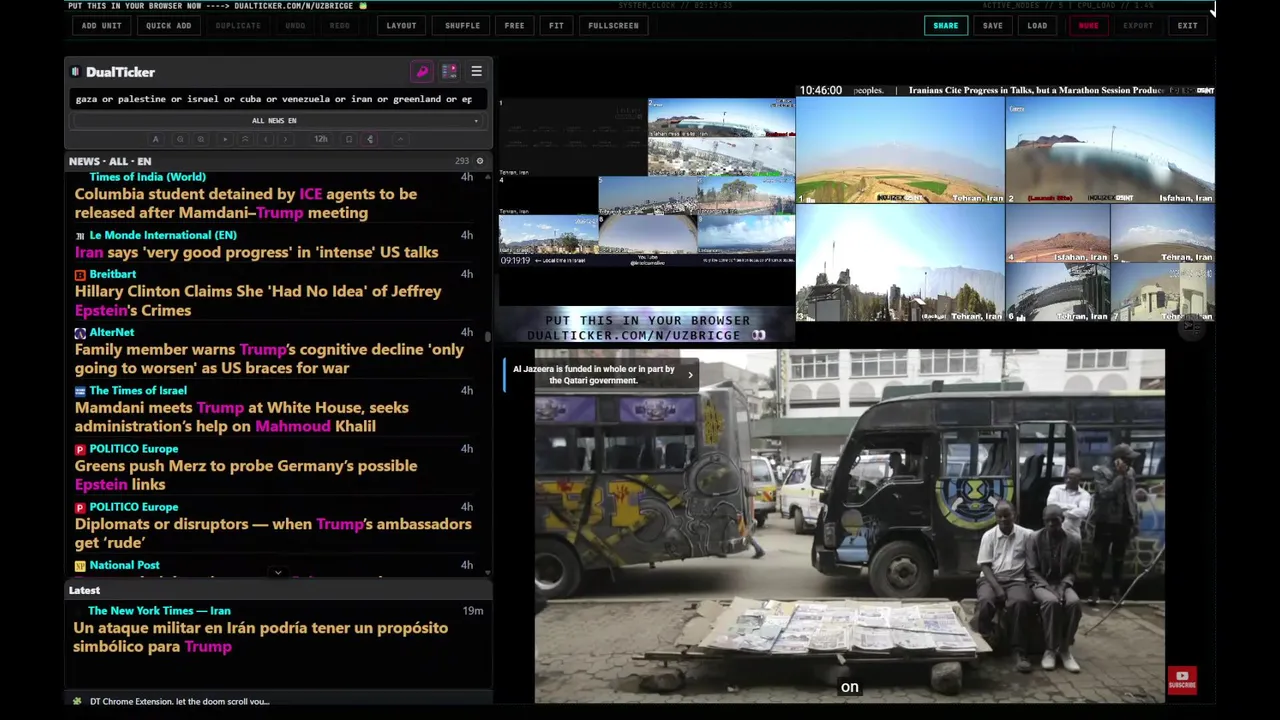The height and width of the screenshot is (720, 1280).
Task: Click the Al Jazeera video of painted minibuses
Action: click(849, 526)
